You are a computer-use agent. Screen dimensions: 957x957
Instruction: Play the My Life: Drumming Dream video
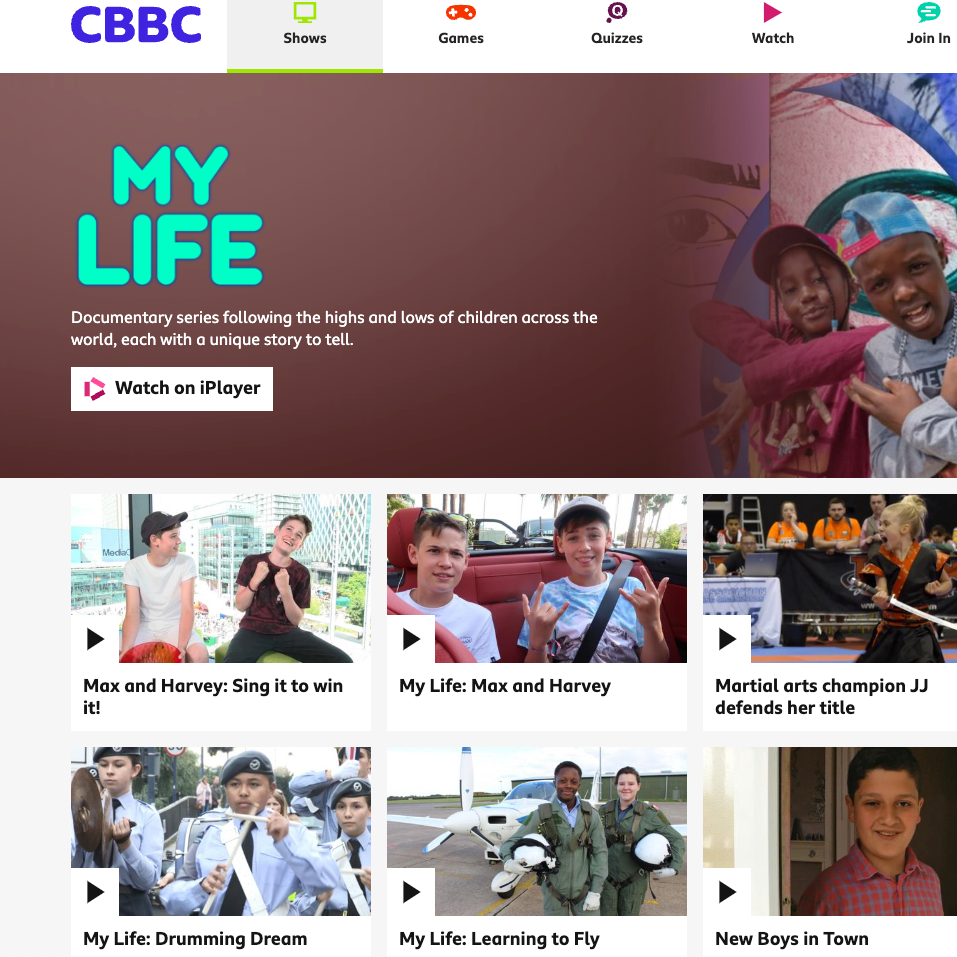(x=95, y=892)
